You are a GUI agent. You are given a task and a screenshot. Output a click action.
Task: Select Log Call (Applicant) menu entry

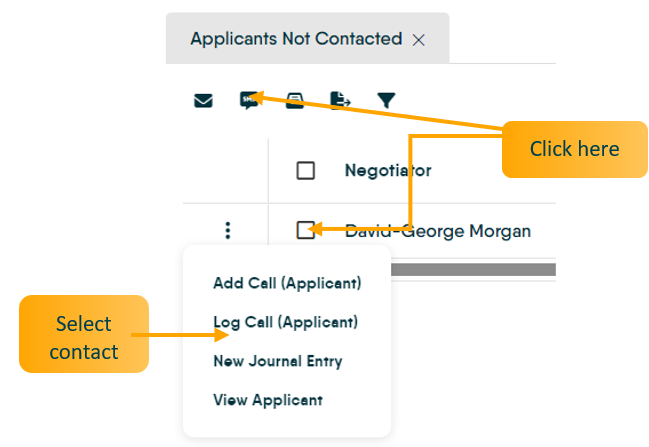click(287, 322)
